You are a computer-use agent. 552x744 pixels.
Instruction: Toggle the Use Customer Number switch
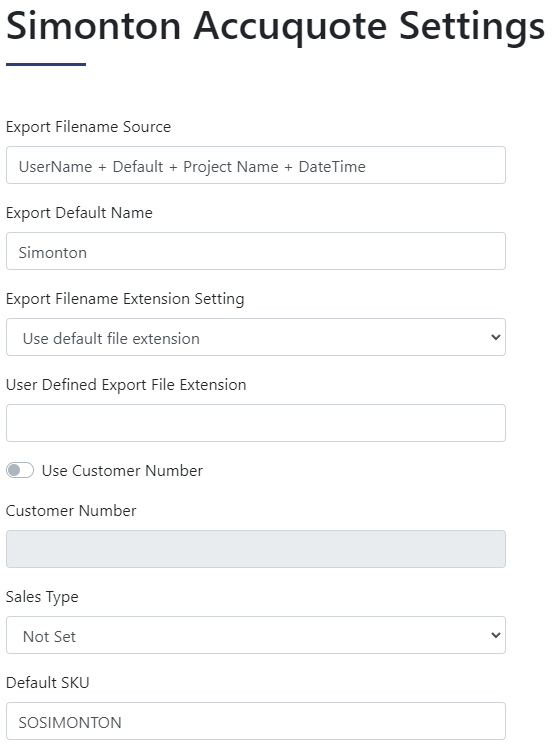coord(20,470)
